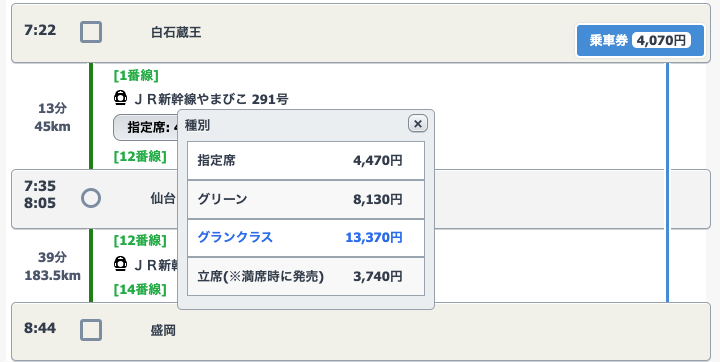
Task: Select グランクラス 13,370円 option
Action: click(x=306, y=238)
